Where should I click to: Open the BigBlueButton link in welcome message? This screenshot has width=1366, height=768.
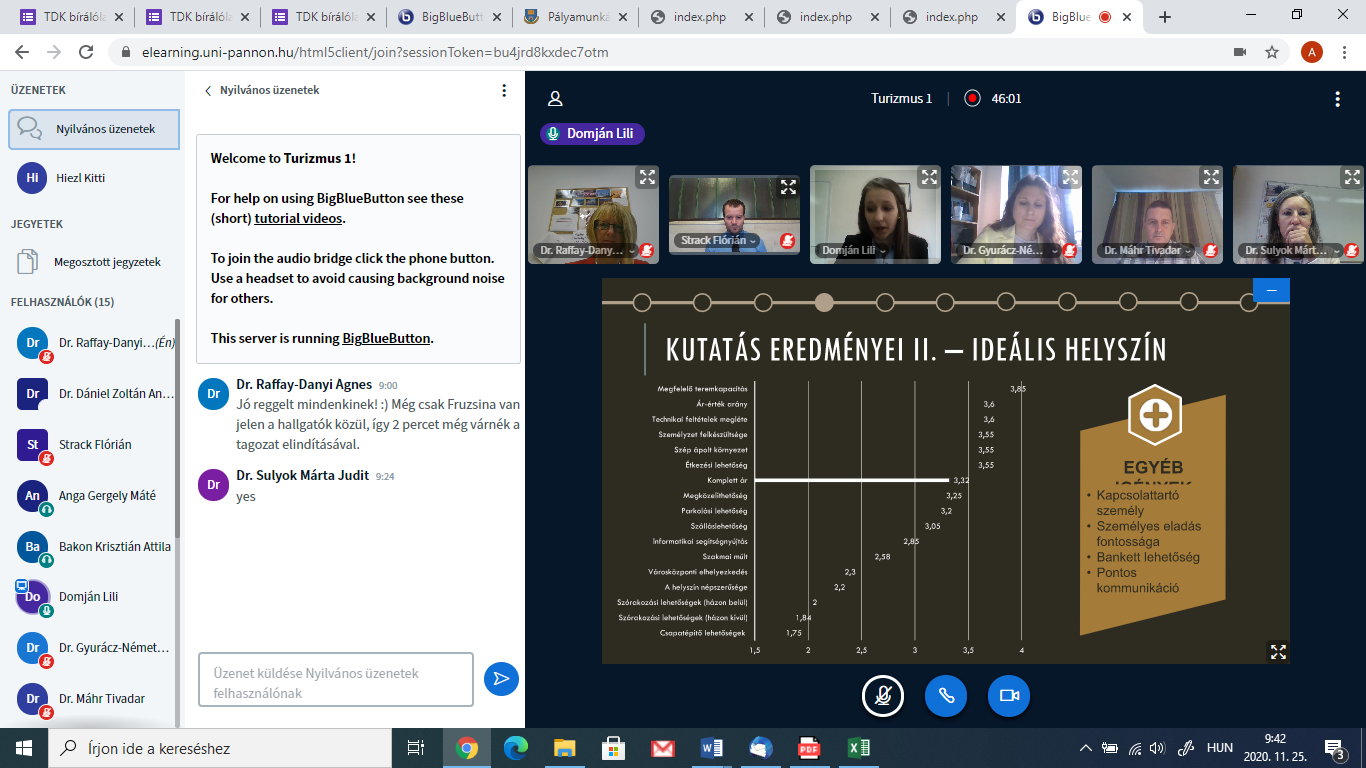point(386,338)
